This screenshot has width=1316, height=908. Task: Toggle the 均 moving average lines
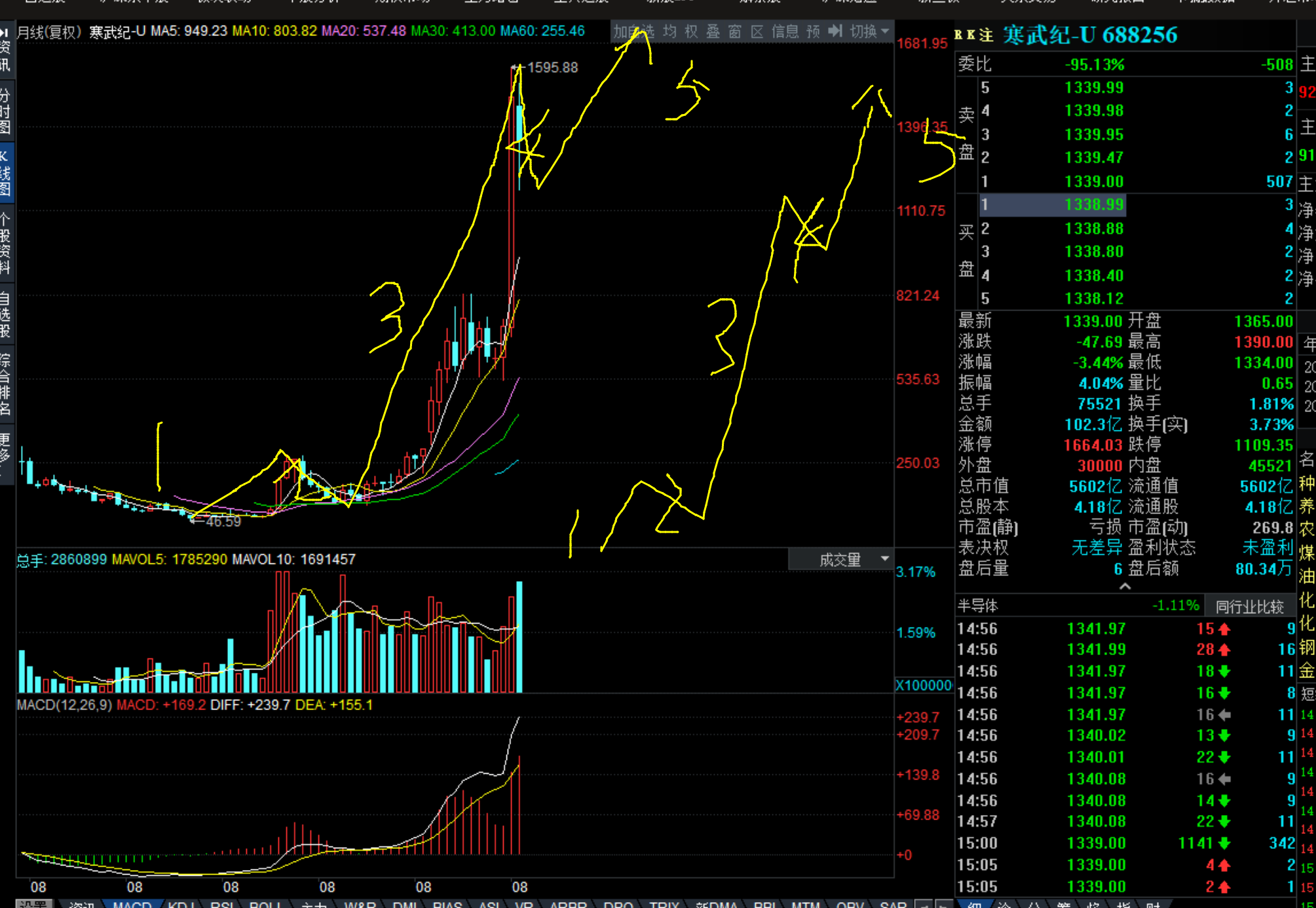pyautogui.click(x=669, y=31)
